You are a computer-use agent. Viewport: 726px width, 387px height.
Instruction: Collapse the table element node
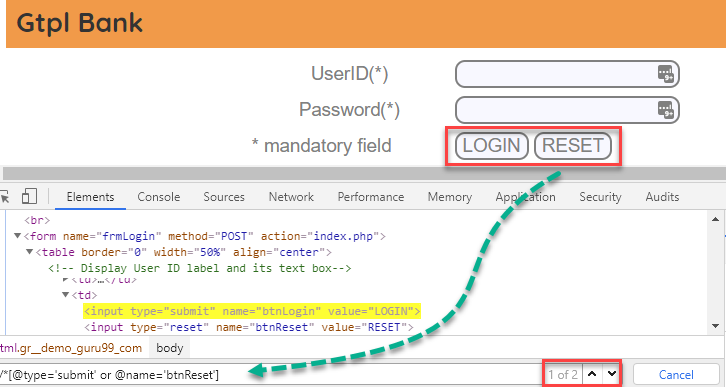(x=29, y=252)
